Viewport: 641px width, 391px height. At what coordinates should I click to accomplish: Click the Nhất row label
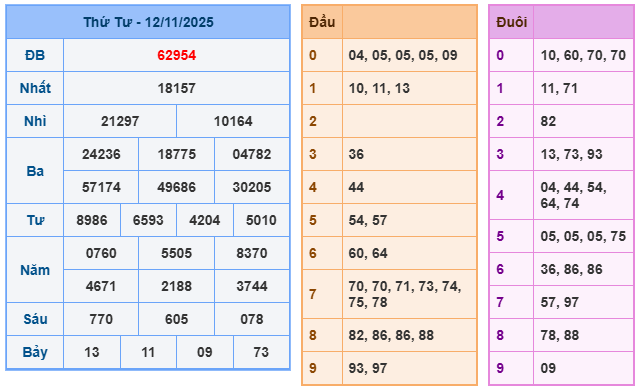[35, 88]
